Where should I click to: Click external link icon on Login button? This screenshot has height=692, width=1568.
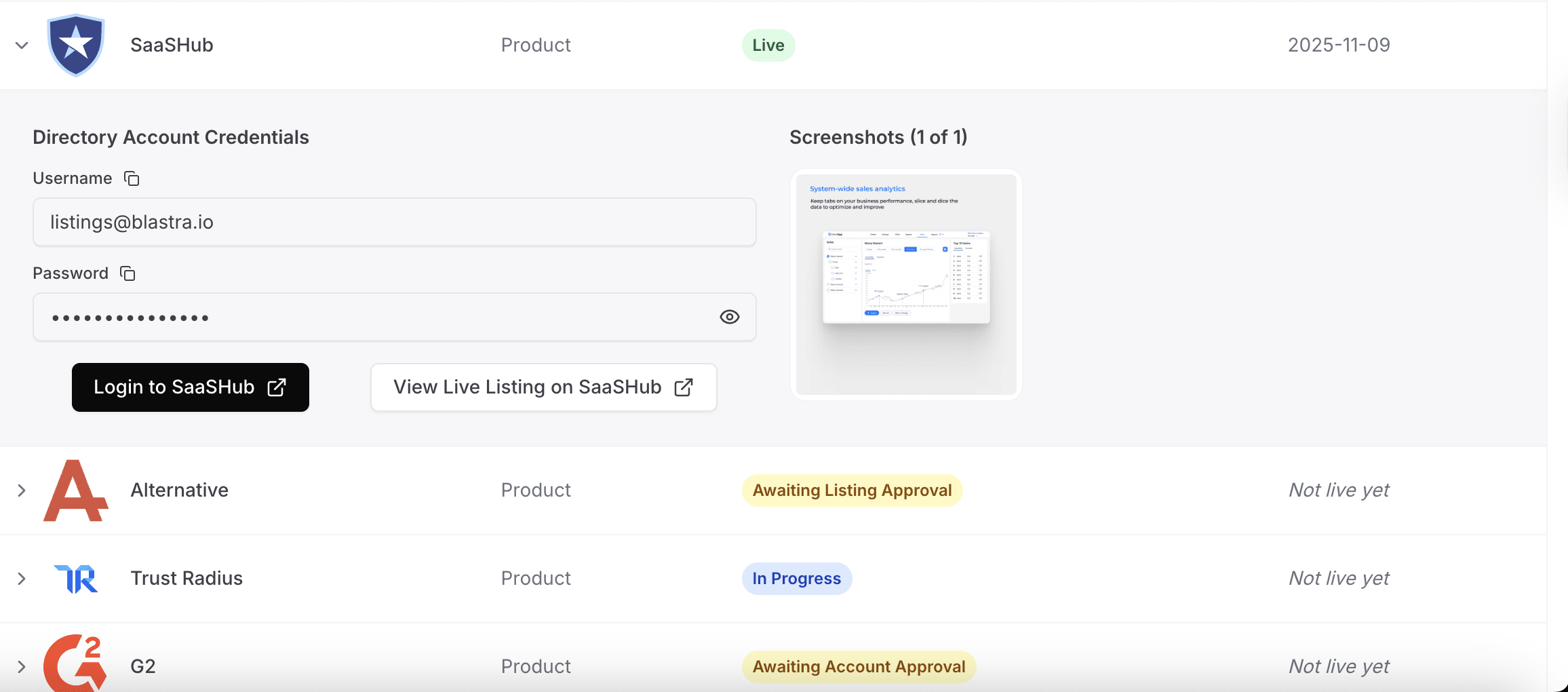click(x=277, y=387)
